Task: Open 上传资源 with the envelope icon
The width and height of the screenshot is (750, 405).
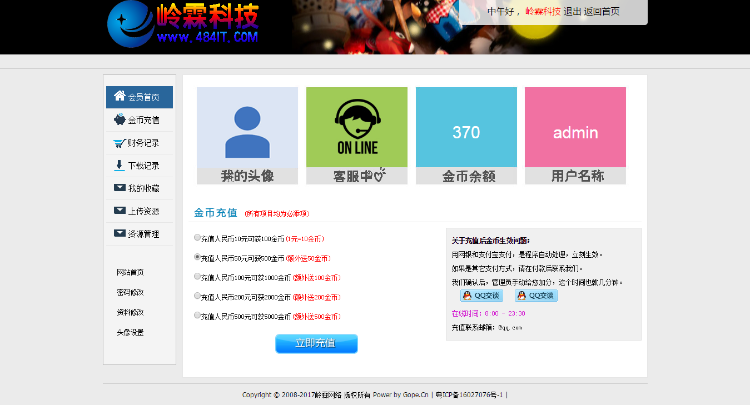Action: pyautogui.click(x=139, y=211)
